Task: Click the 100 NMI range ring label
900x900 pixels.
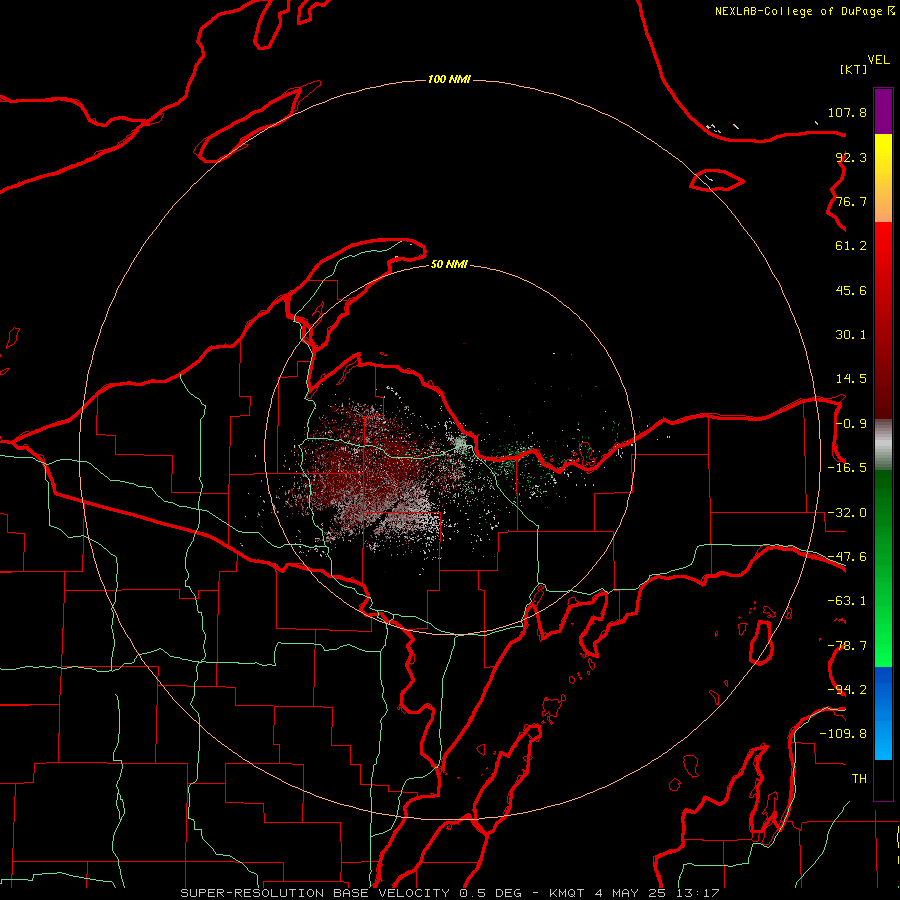Action: coord(449,79)
